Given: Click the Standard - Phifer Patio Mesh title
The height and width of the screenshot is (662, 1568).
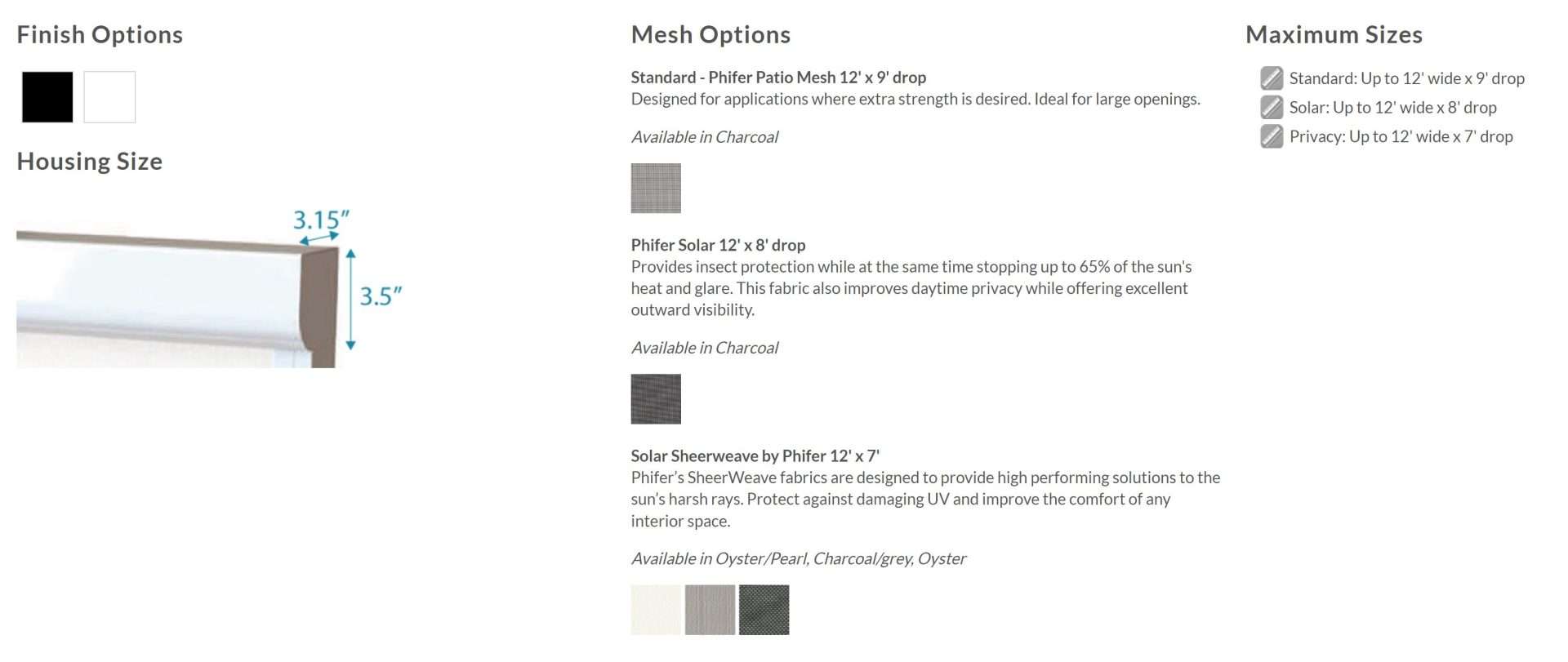Looking at the screenshot, I should point(778,78).
